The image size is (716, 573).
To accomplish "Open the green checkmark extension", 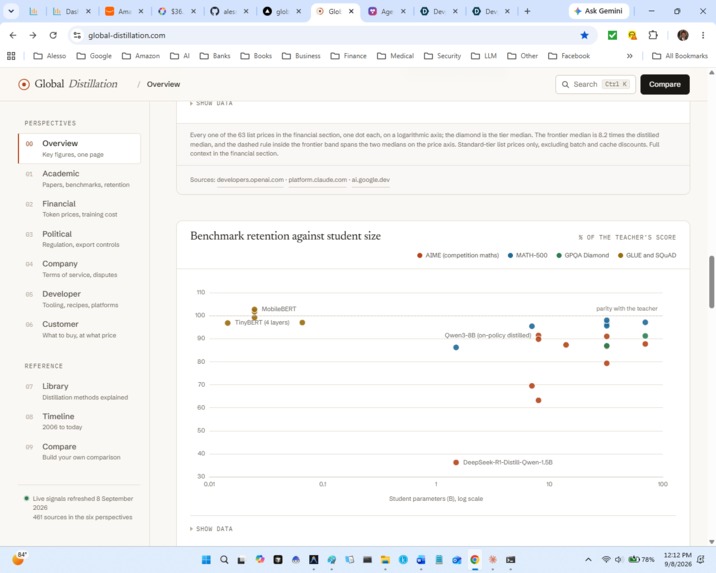I will [612, 35].
